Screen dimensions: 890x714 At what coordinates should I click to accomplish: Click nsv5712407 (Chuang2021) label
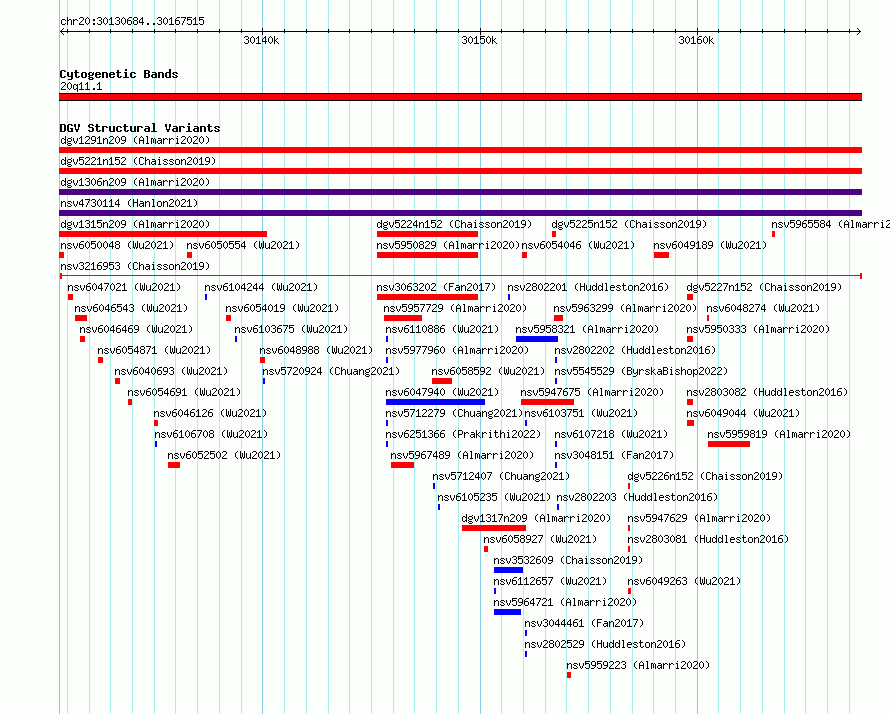(501, 476)
